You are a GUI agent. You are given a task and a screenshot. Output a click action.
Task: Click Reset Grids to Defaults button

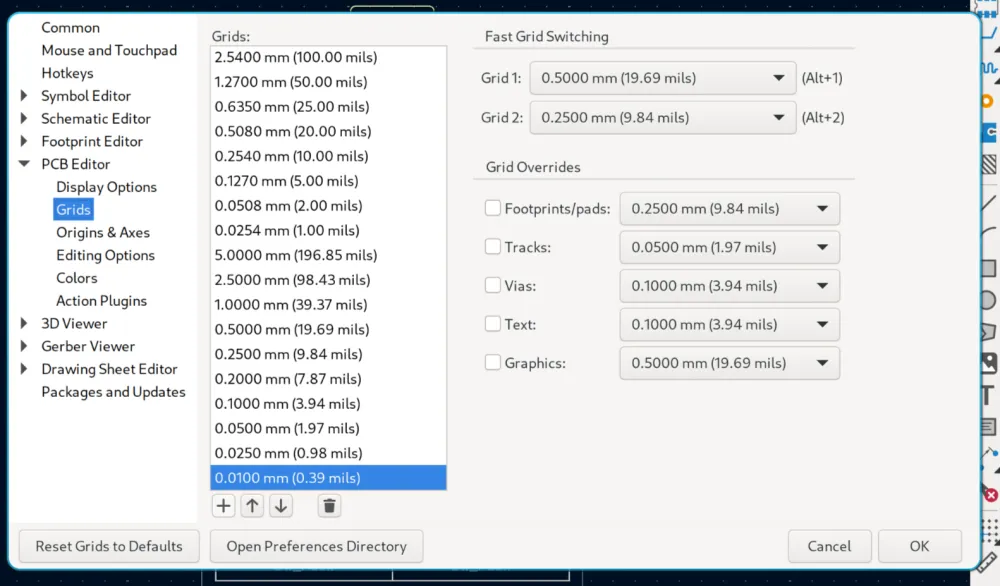[x=109, y=546]
